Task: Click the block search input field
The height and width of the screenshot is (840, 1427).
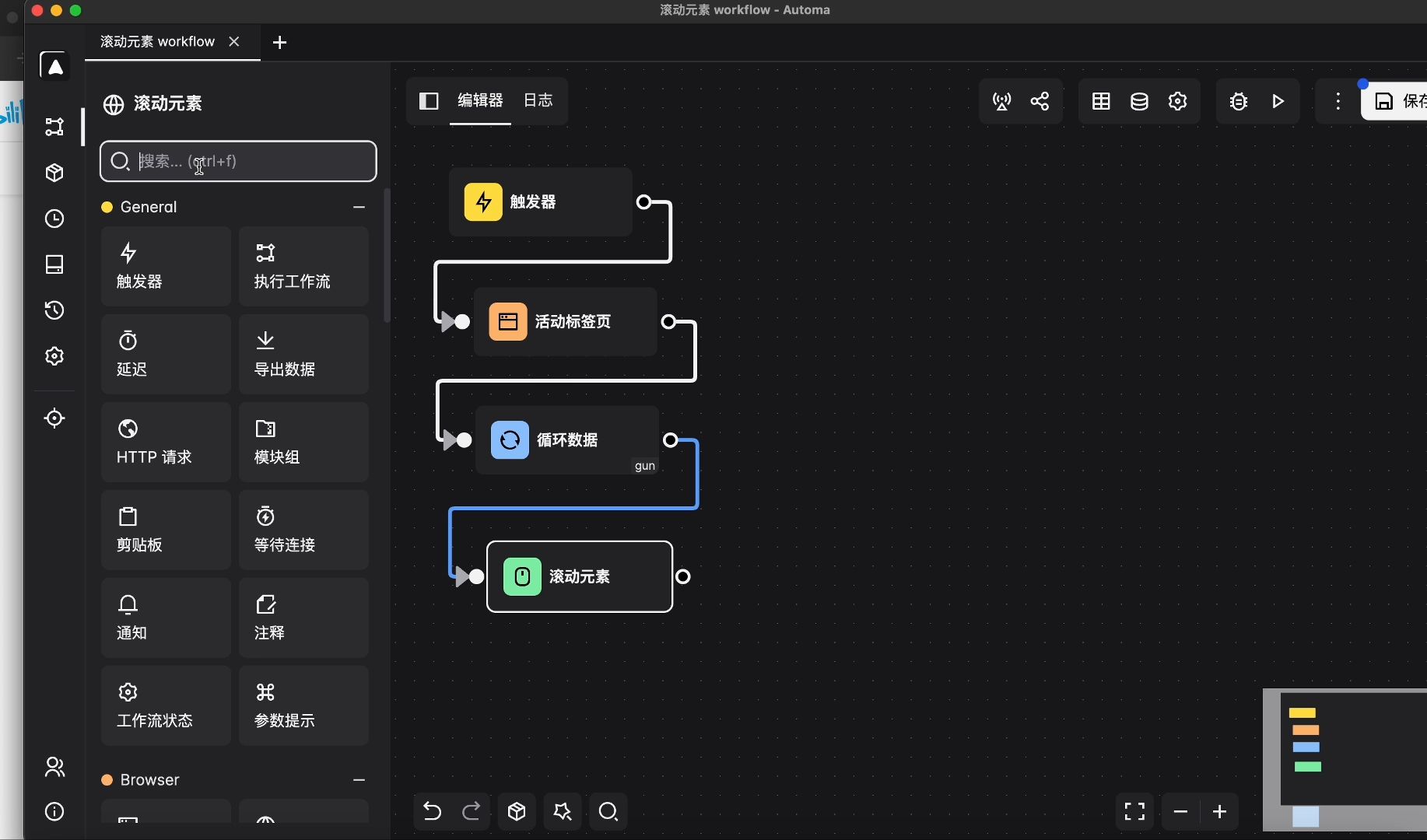Action: coord(237,161)
